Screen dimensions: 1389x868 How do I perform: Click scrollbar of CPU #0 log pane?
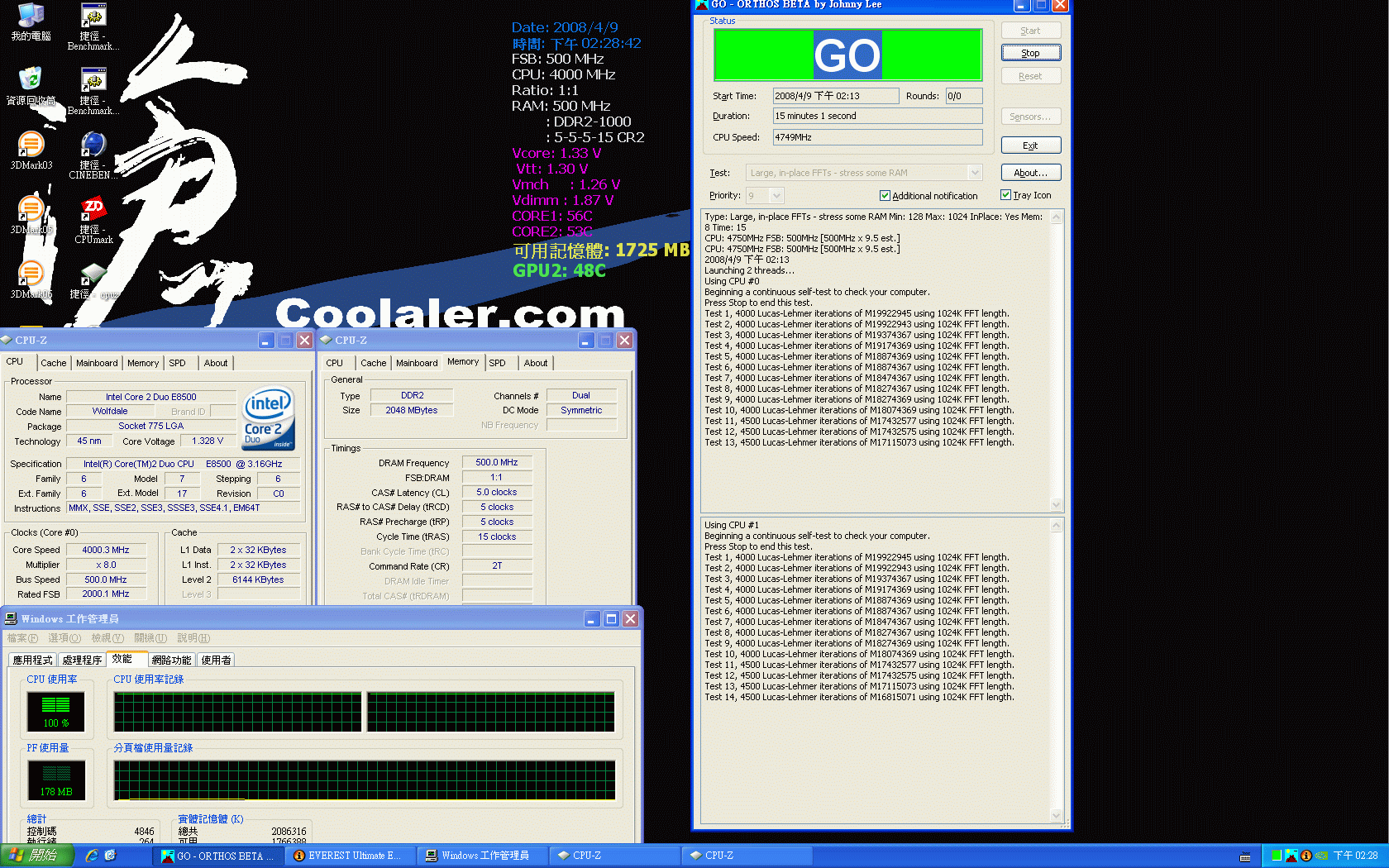click(1056, 360)
